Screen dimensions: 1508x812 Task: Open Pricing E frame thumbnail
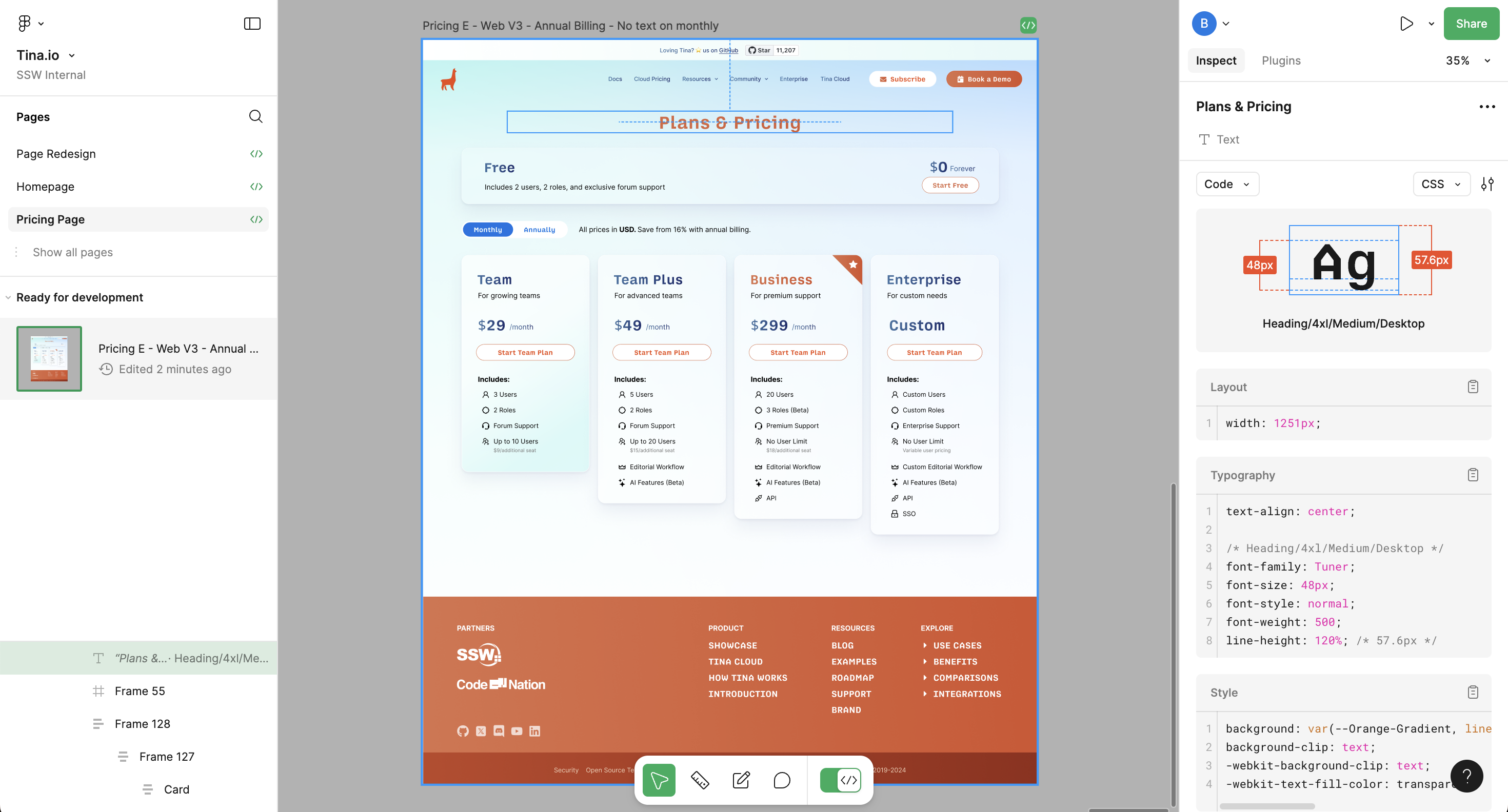pos(49,359)
